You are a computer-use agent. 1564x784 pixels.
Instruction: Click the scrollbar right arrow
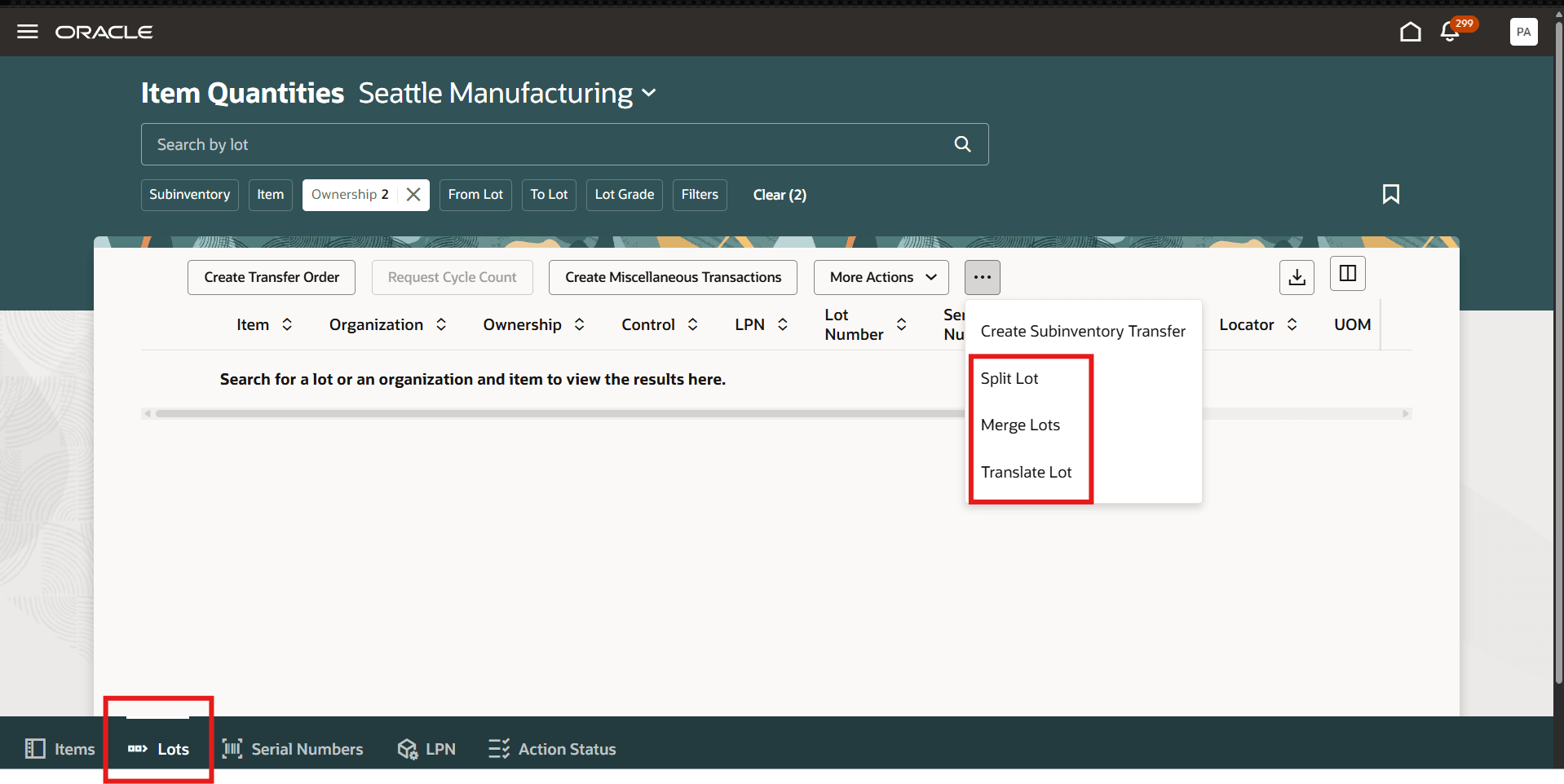(x=1405, y=413)
